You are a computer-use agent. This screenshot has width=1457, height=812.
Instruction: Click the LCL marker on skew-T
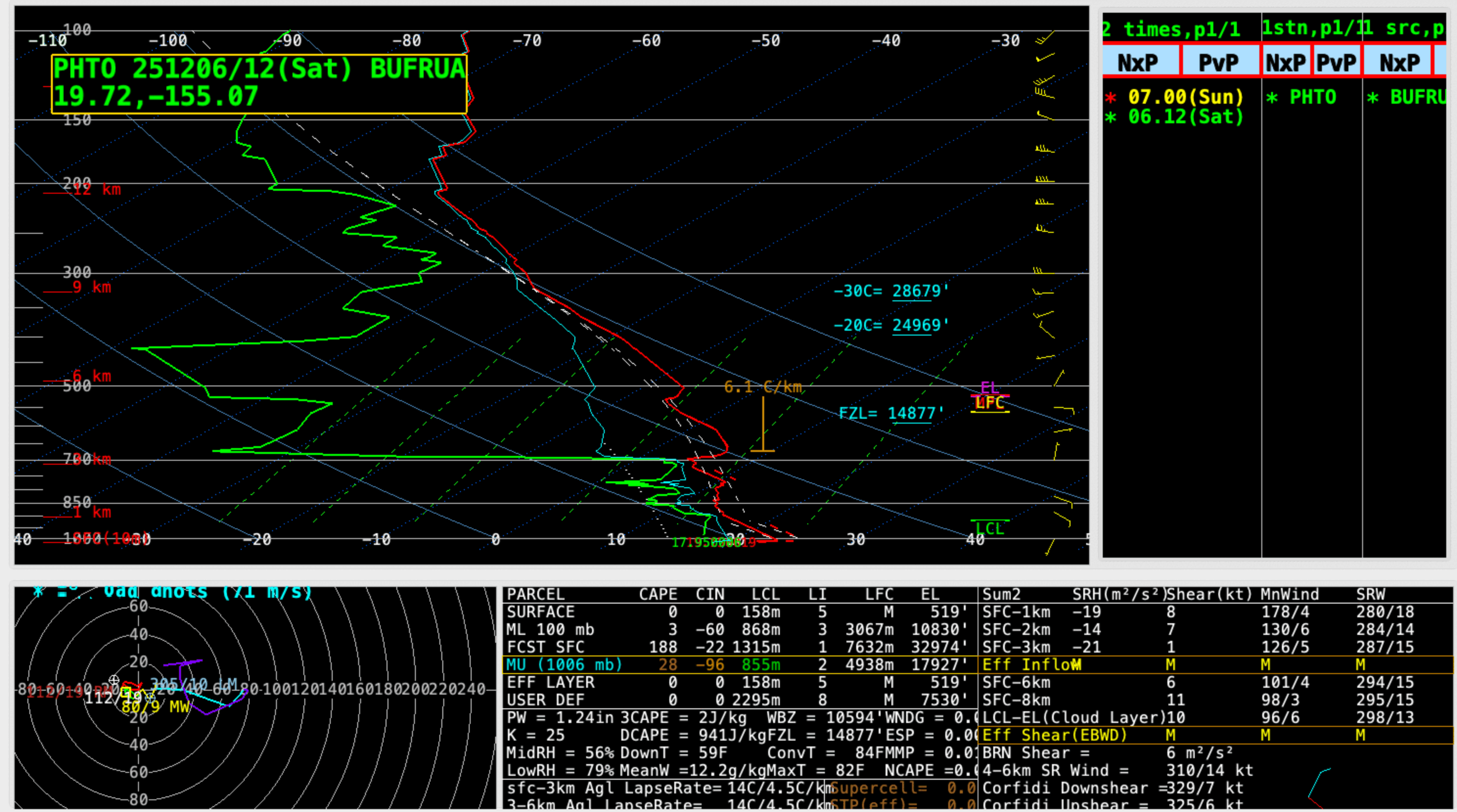990,528
